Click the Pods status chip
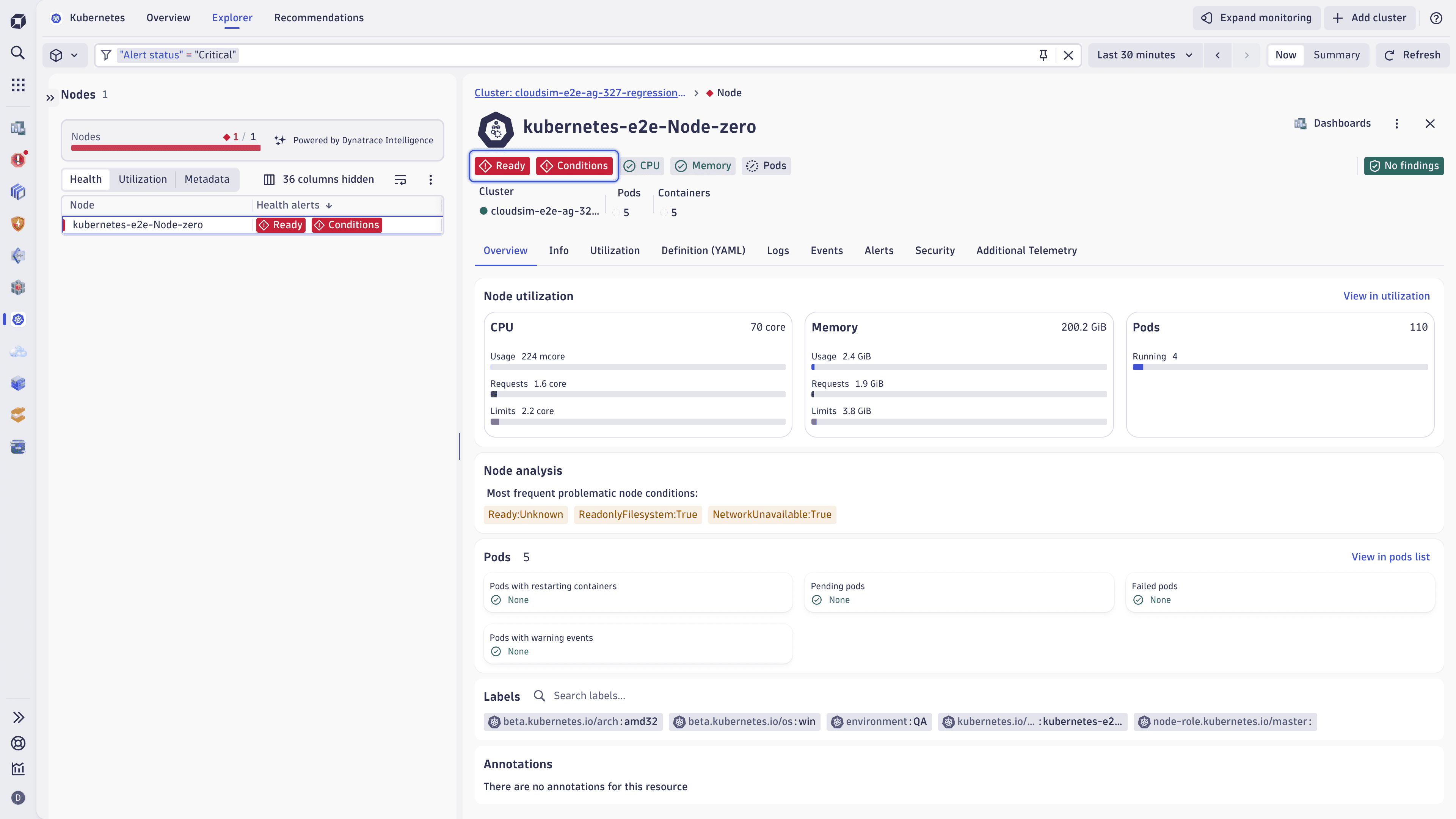This screenshot has width=1456, height=819. click(x=766, y=166)
